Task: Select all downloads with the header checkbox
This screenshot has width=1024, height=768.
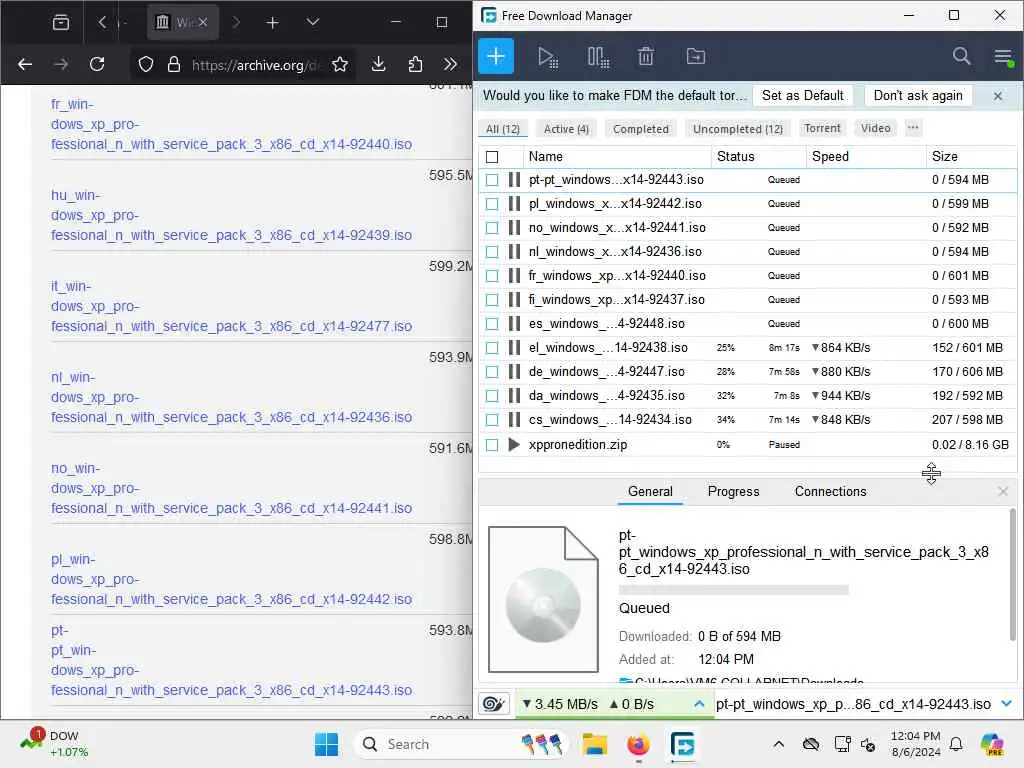Action: pyautogui.click(x=492, y=157)
